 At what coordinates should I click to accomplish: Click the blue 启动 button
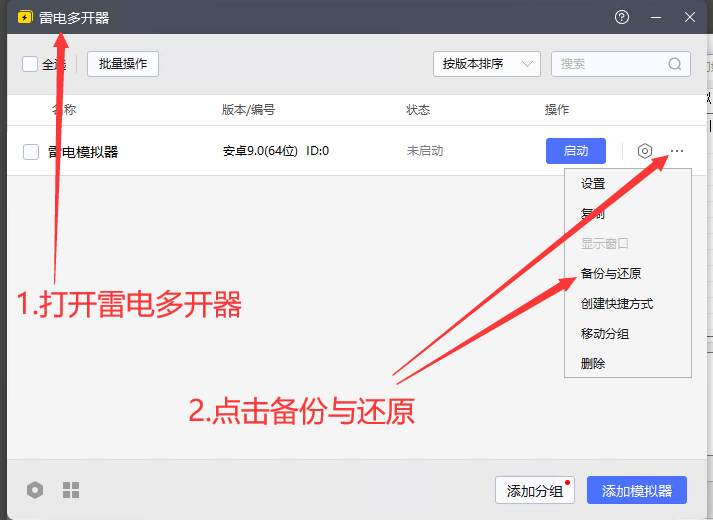click(x=576, y=151)
